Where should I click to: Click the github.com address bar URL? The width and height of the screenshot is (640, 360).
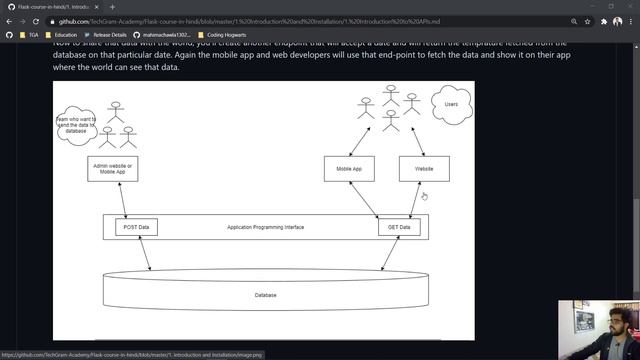(249, 22)
